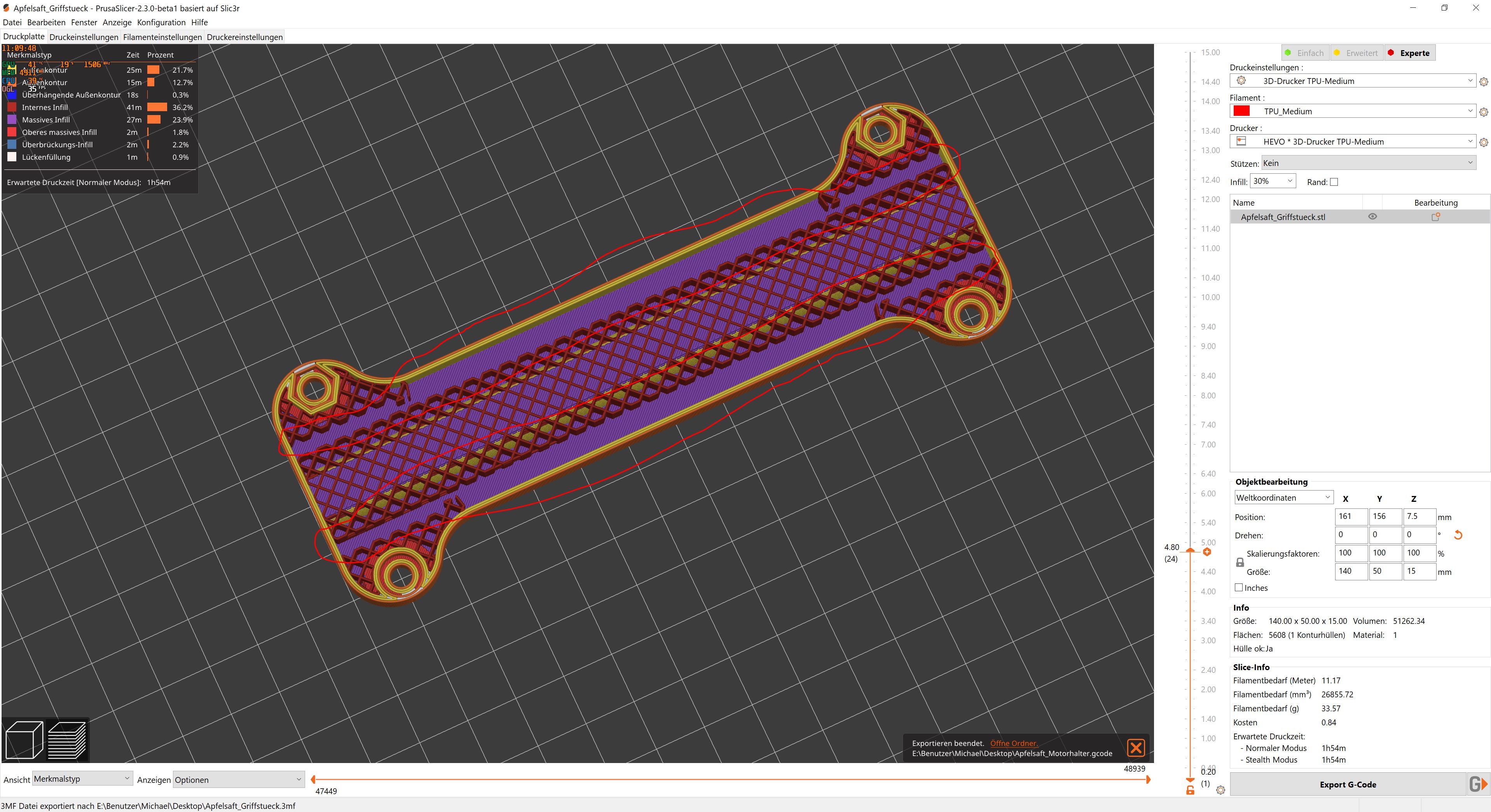Close the export finished notification
The image size is (1491, 812).
pyautogui.click(x=1136, y=748)
